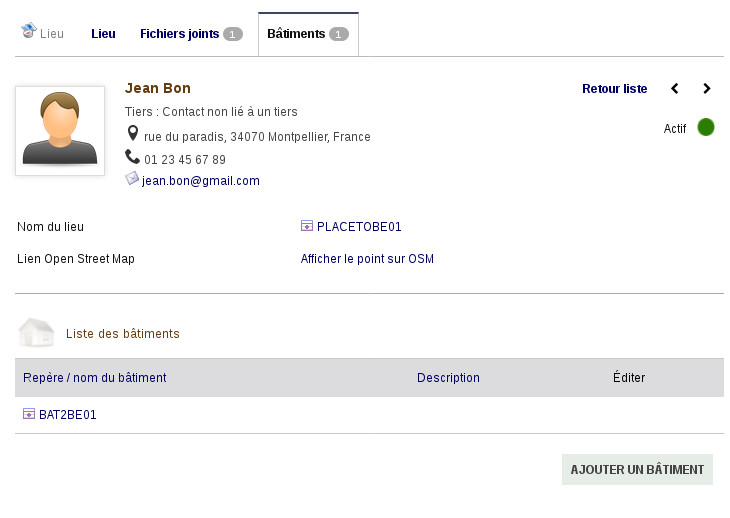Go to next record with right chevron

pos(707,89)
